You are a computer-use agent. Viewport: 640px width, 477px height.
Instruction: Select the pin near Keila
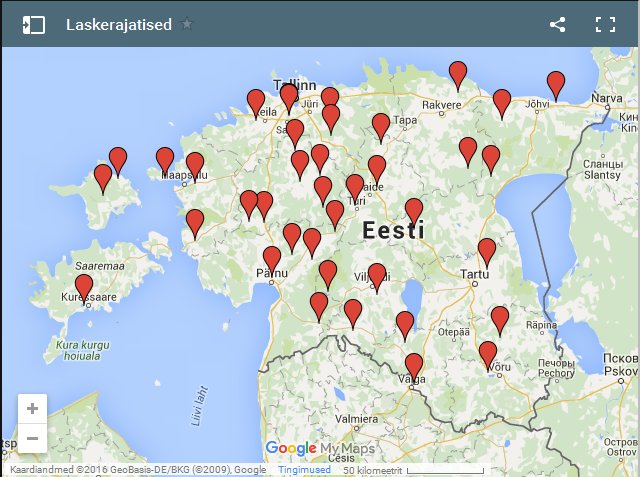click(256, 101)
